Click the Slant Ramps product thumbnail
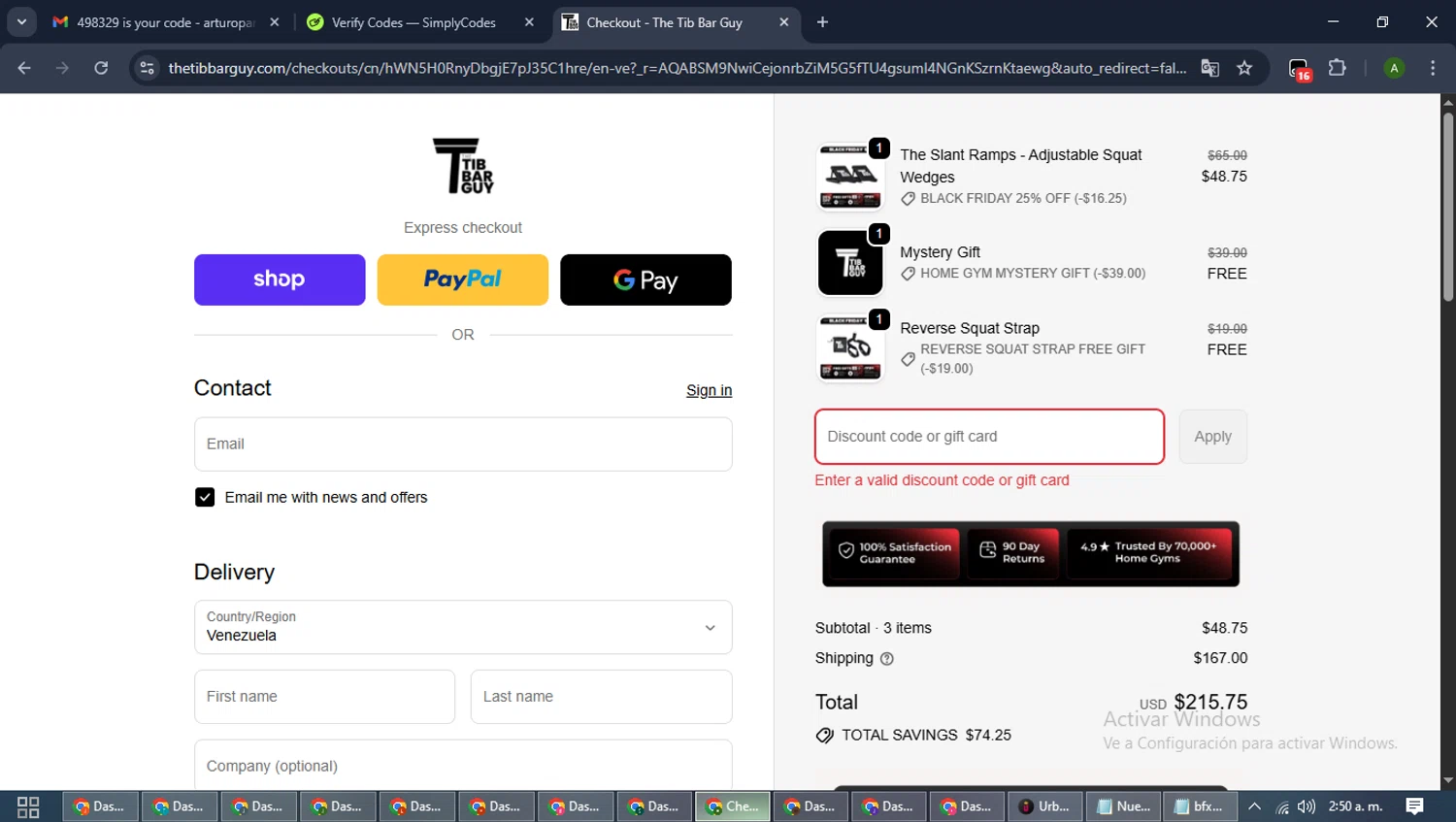This screenshot has width=1456, height=822. pos(850,176)
